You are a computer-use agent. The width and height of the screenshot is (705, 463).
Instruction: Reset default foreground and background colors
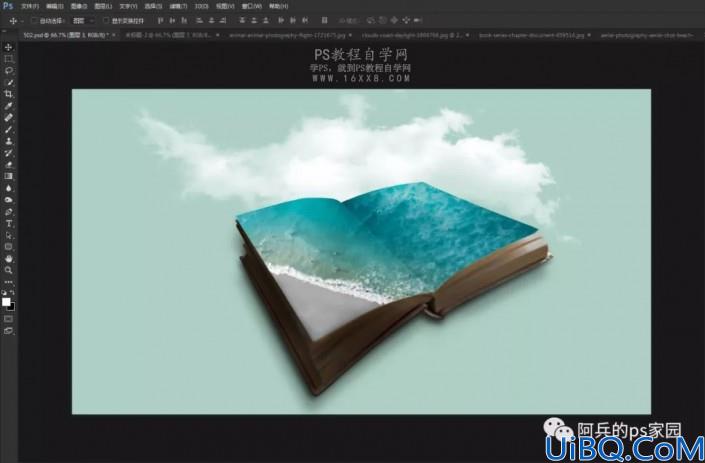pyautogui.click(x=4, y=292)
